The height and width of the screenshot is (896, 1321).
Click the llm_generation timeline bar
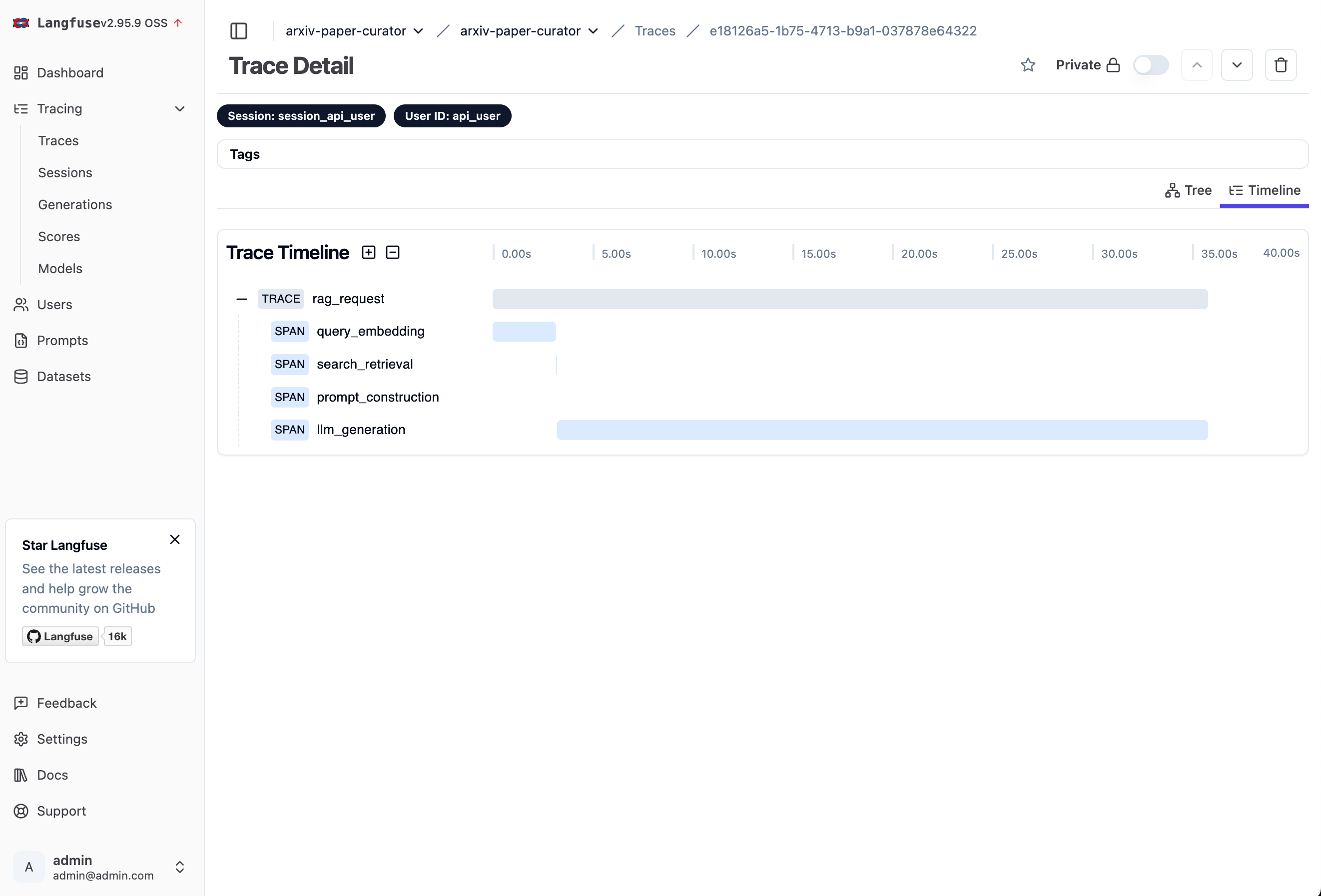pyautogui.click(x=882, y=430)
